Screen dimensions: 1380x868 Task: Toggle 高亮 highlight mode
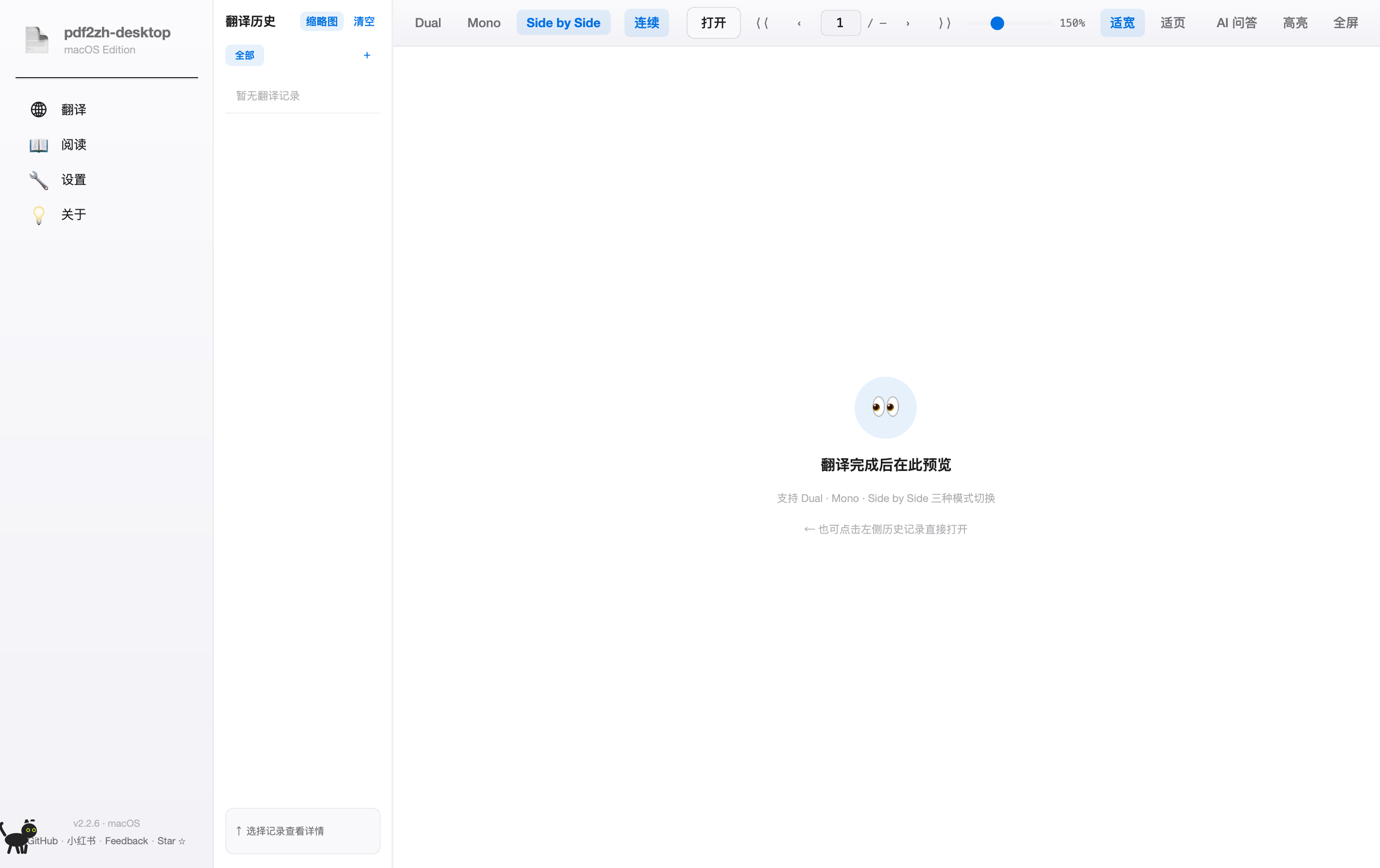pyautogui.click(x=1295, y=23)
